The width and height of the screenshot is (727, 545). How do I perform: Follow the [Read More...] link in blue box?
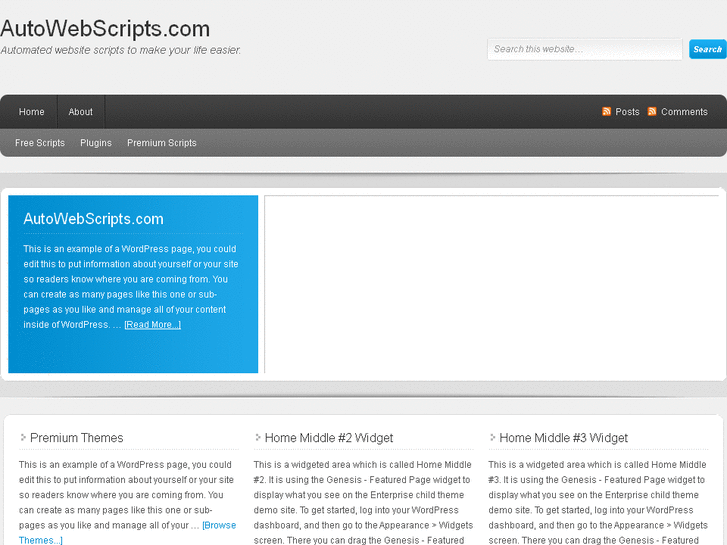click(x=153, y=325)
